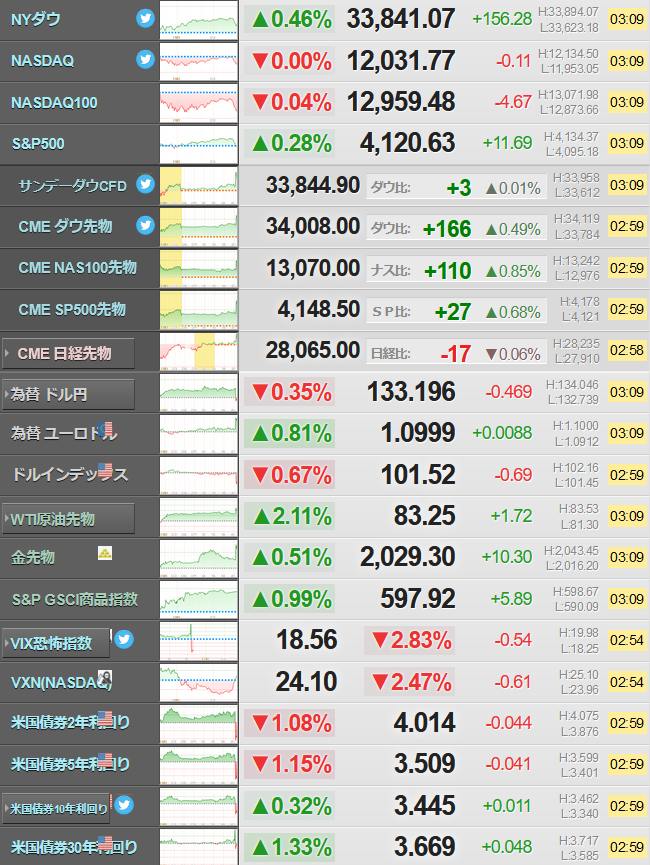Image resolution: width=650 pixels, height=865 pixels.
Task: Click the ▼2.83% change on VIX恐怖指数
Action: tap(410, 640)
